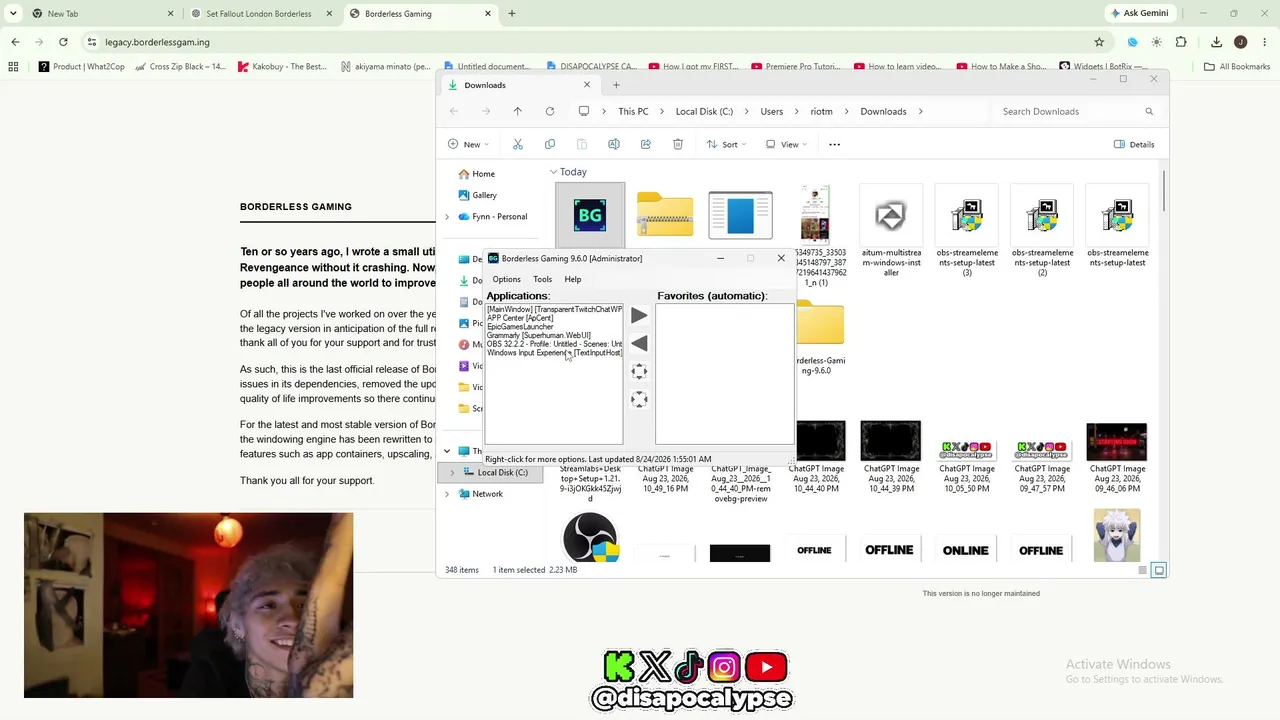The width and height of the screenshot is (1280, 720).
Task: Open the Chrome extensions puzzle icon
Action: [x=1181, y=42]
